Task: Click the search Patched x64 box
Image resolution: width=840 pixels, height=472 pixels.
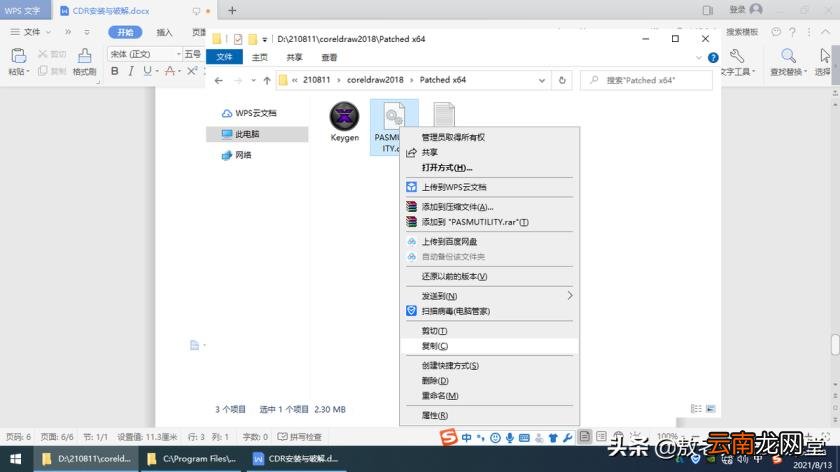Action: [x=646, y=80]
